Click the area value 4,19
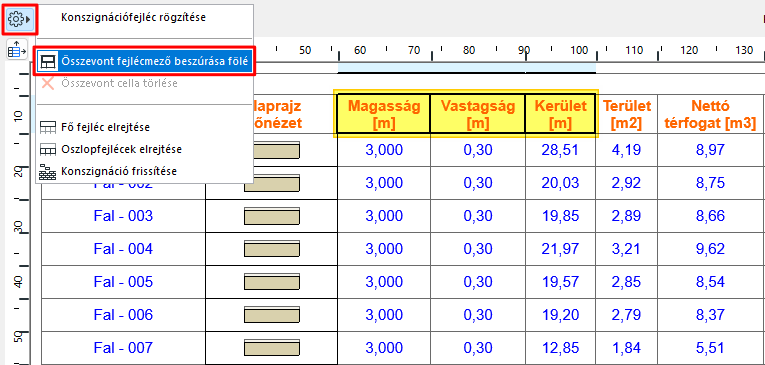Viewport: 765px width, 365px height. click(626, 150)
